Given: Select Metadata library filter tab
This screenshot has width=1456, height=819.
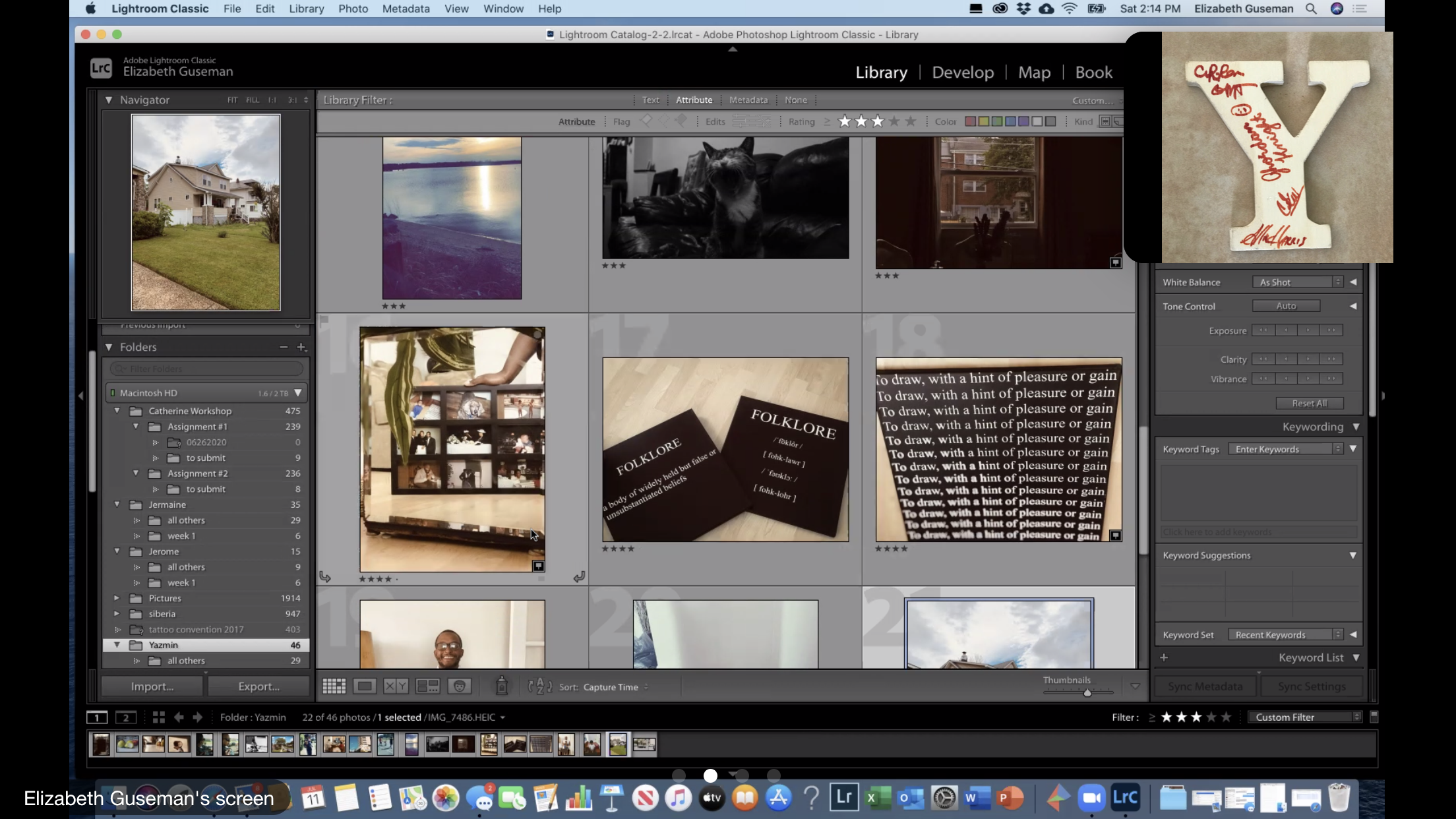Looking at the screenshot, I should tap(748, 100).
